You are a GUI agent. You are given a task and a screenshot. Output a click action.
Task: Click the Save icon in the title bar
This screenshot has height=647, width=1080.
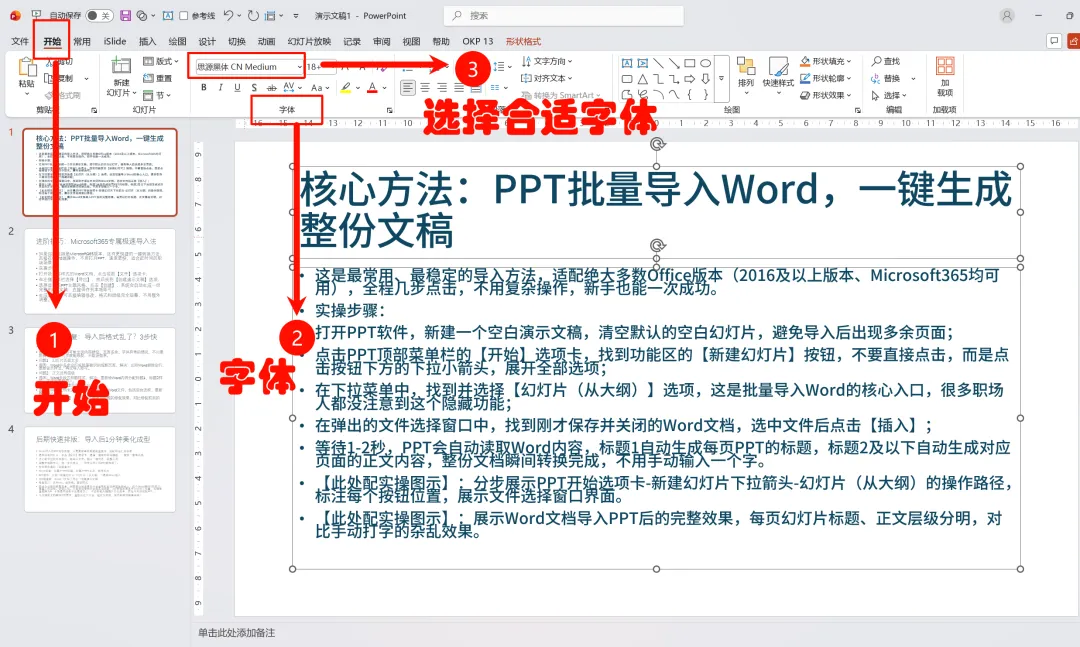(125, 15)
